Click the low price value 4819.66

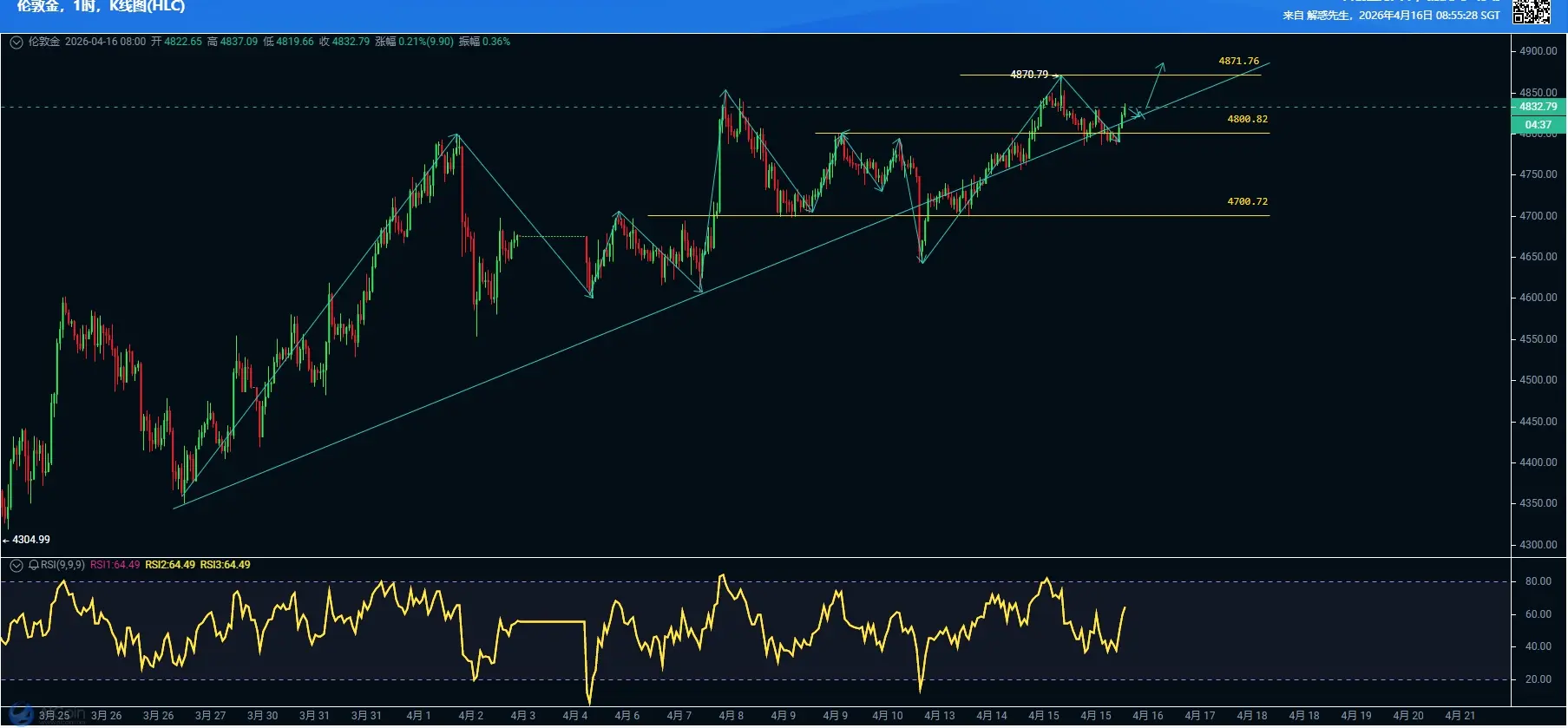tap(295, 42)
